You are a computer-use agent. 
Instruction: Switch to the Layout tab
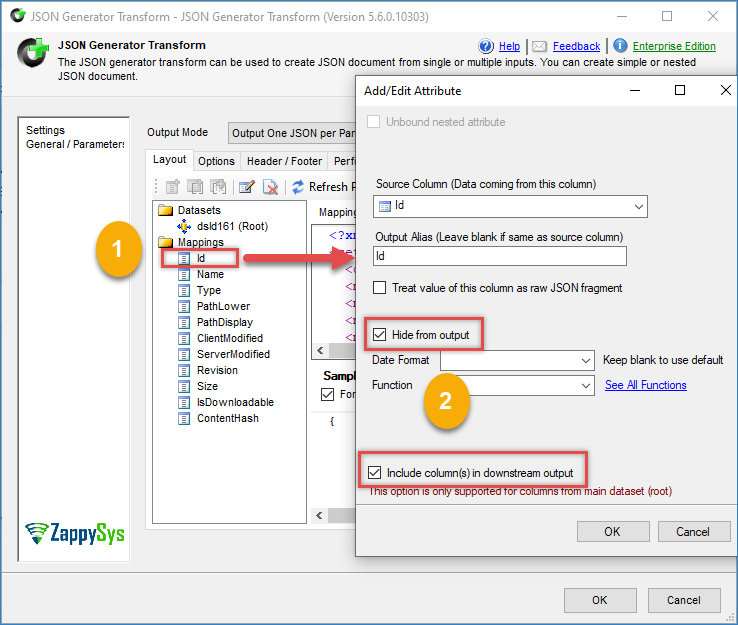pos(169,160)
